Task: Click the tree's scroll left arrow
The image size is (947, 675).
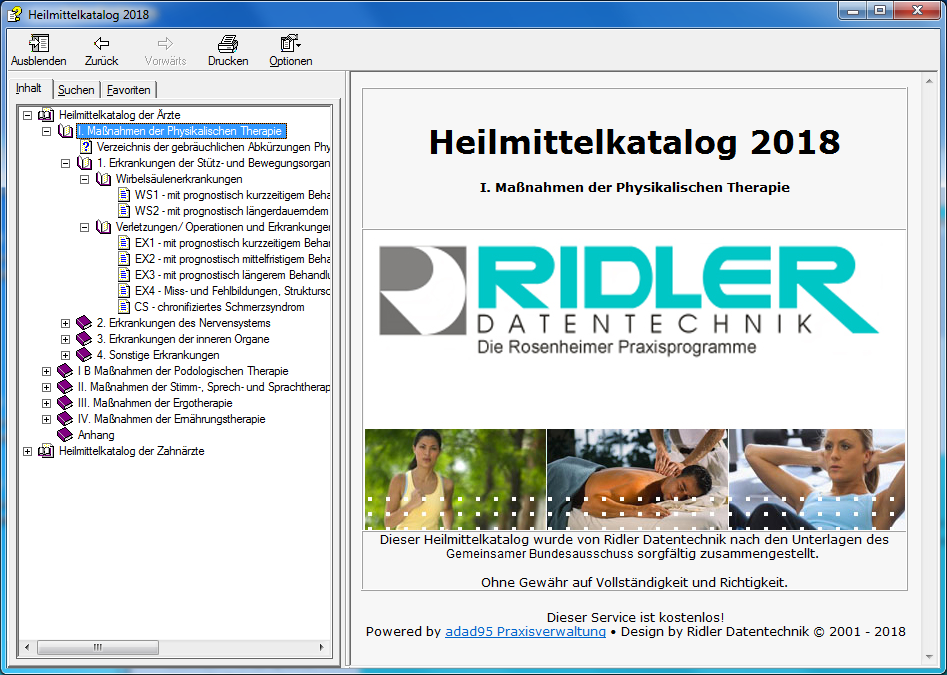Action: click(27, 647)
